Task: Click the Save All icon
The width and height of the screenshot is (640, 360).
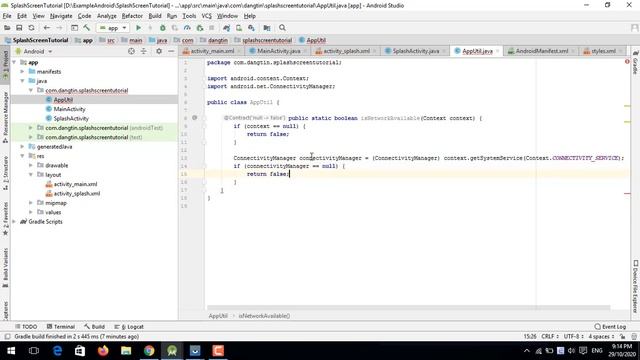Action: pos(19,28)
